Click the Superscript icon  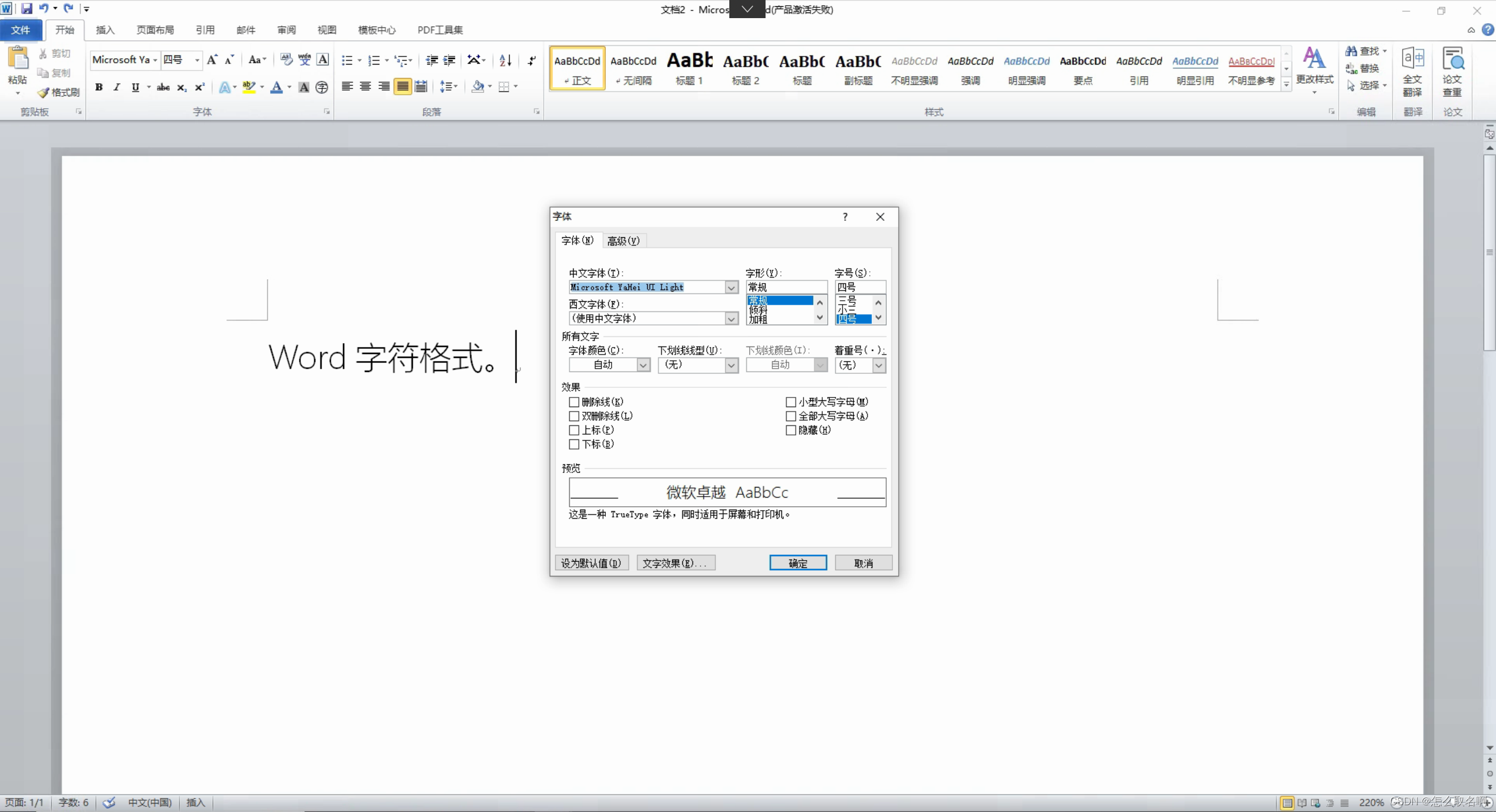pyautogui.click(x=200, y=87)
